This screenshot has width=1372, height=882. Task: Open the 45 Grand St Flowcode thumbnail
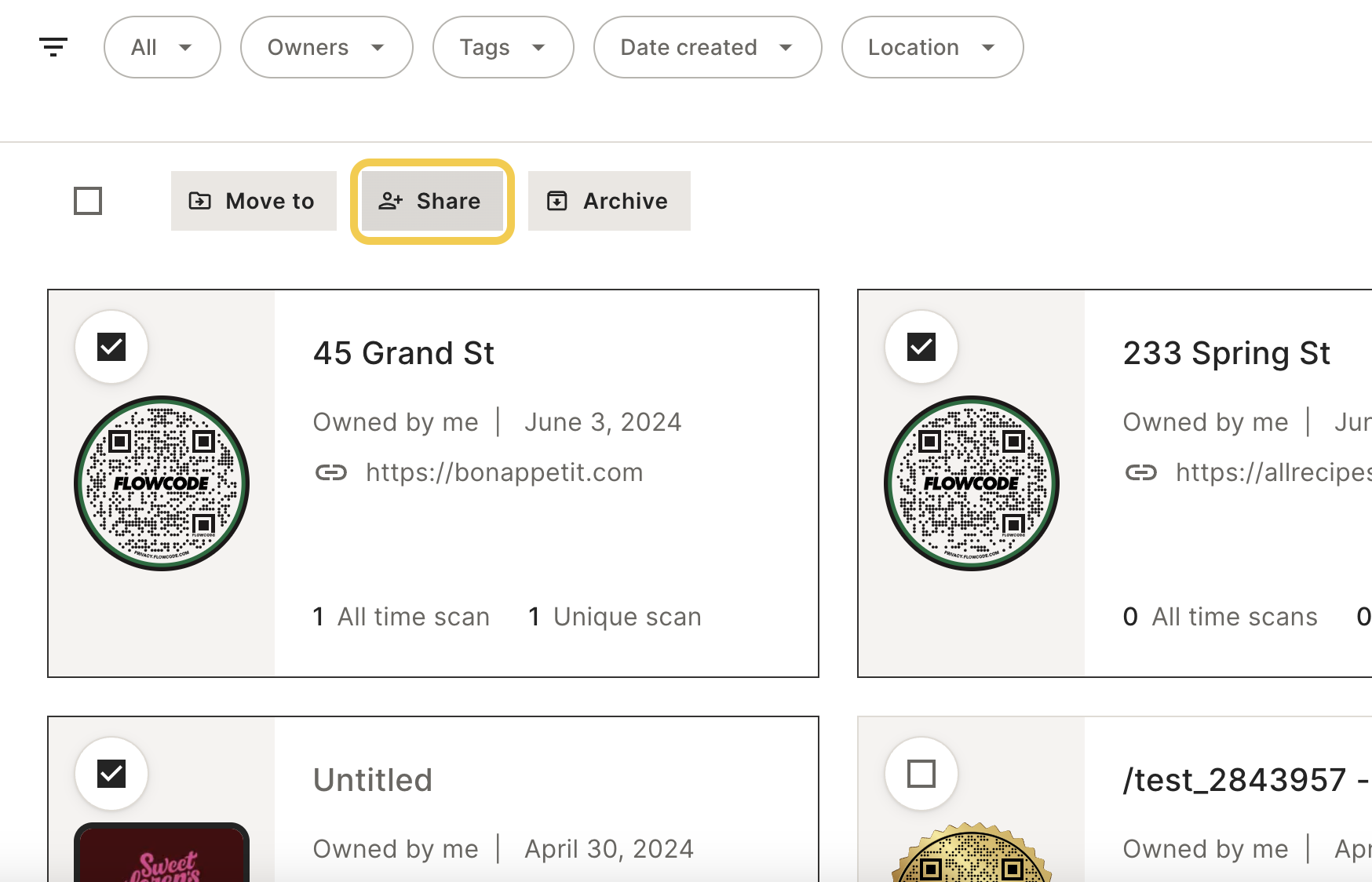point(162,483)
